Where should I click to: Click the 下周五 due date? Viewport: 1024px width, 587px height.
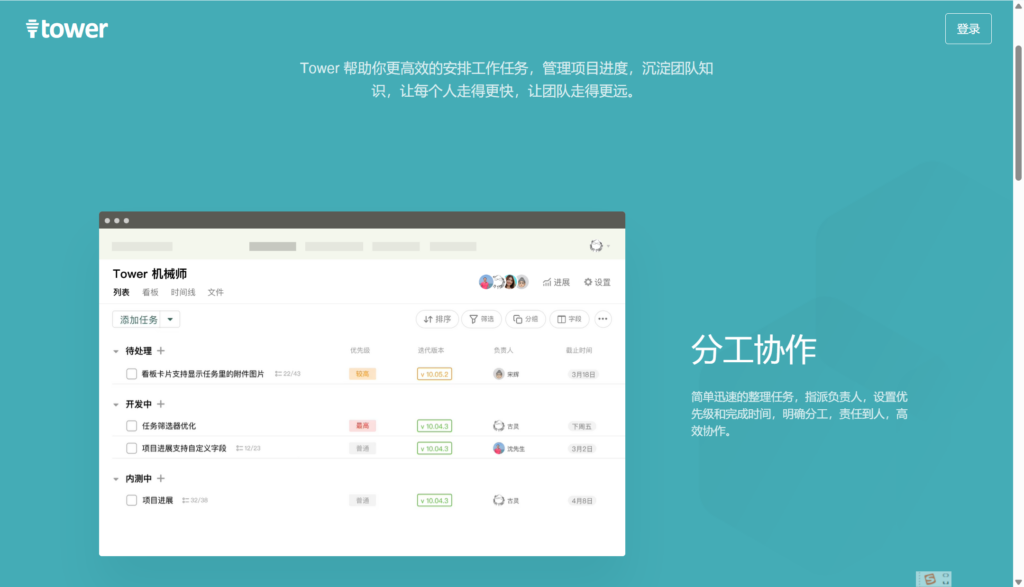point(581,426)
